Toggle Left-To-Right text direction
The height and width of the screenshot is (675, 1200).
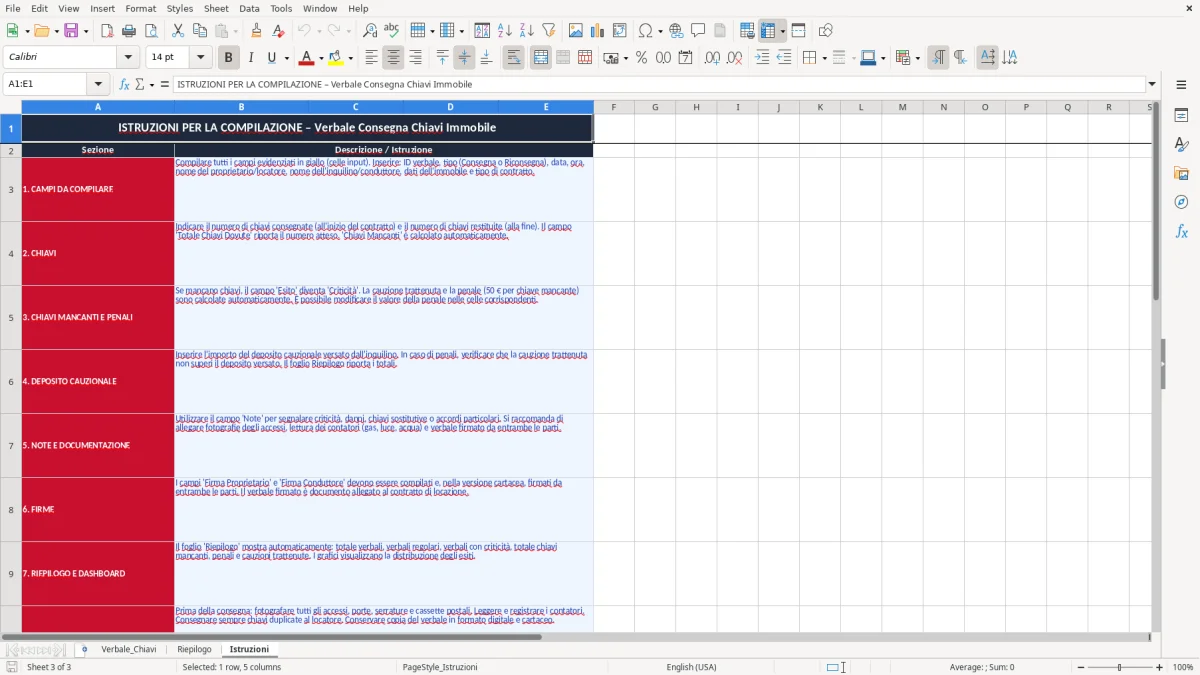[x=938, y=58]
